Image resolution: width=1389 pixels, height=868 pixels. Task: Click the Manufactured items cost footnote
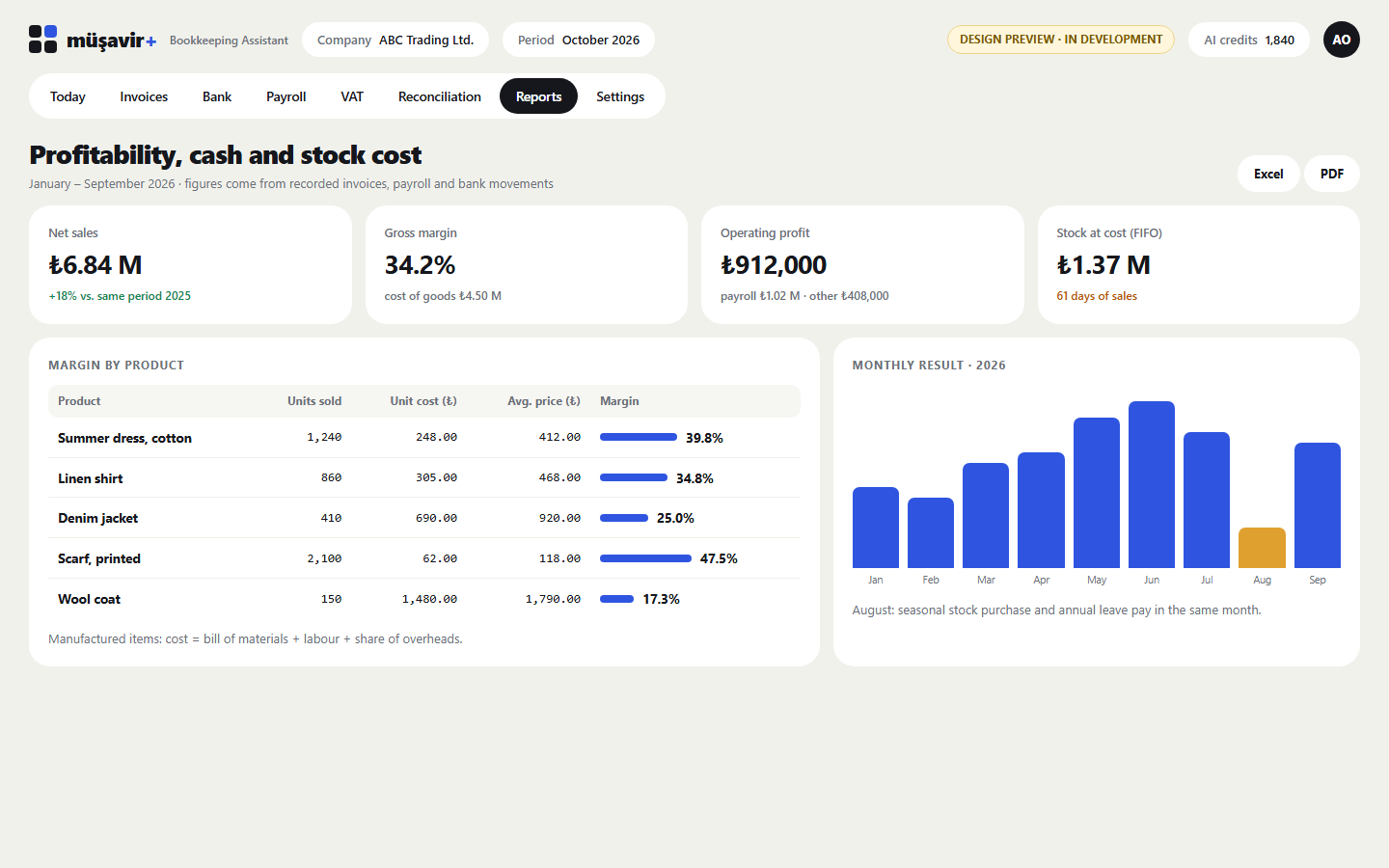pos(256,639)
